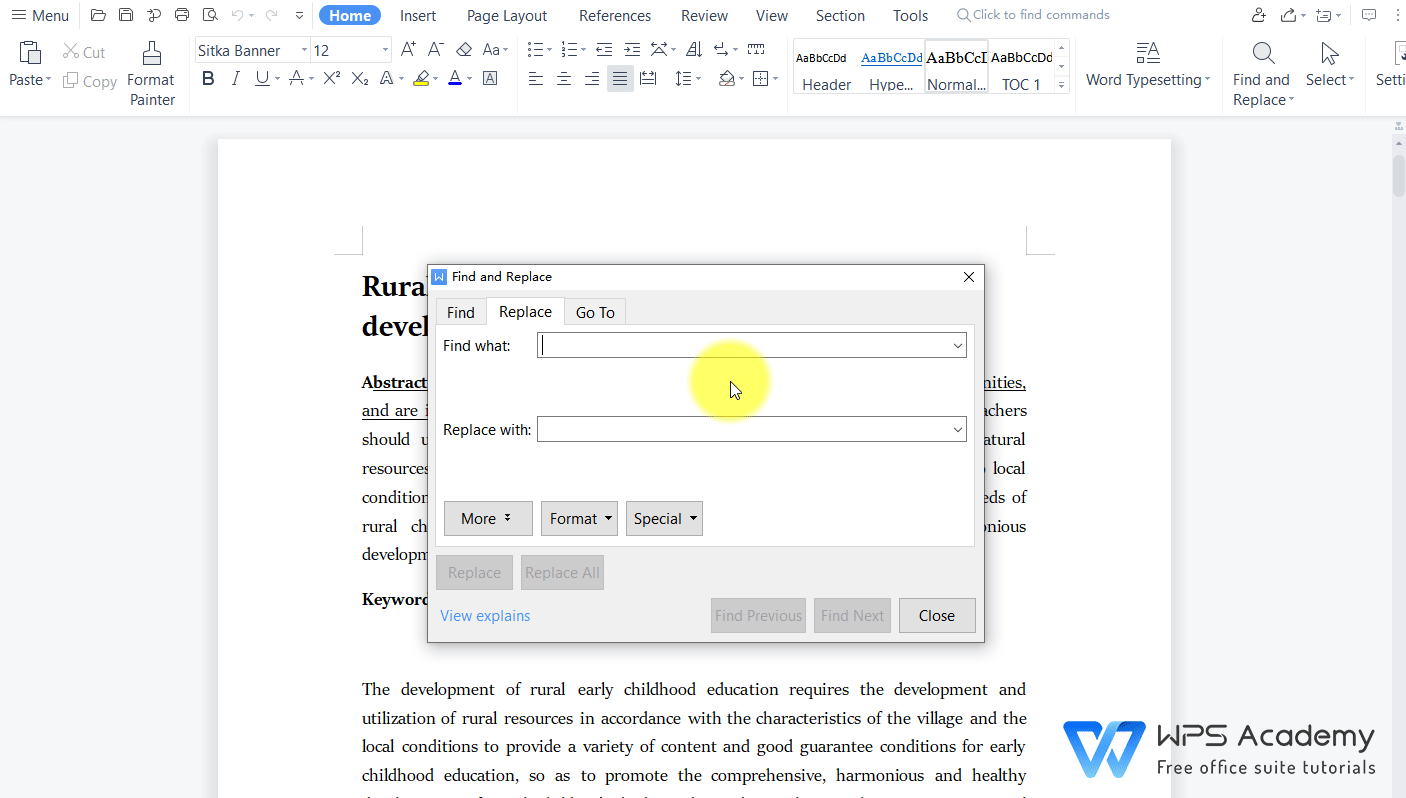The width and height of the screenshot is (1406, 798).
Task: Switch to the Find tab
Action: point(460,311)
